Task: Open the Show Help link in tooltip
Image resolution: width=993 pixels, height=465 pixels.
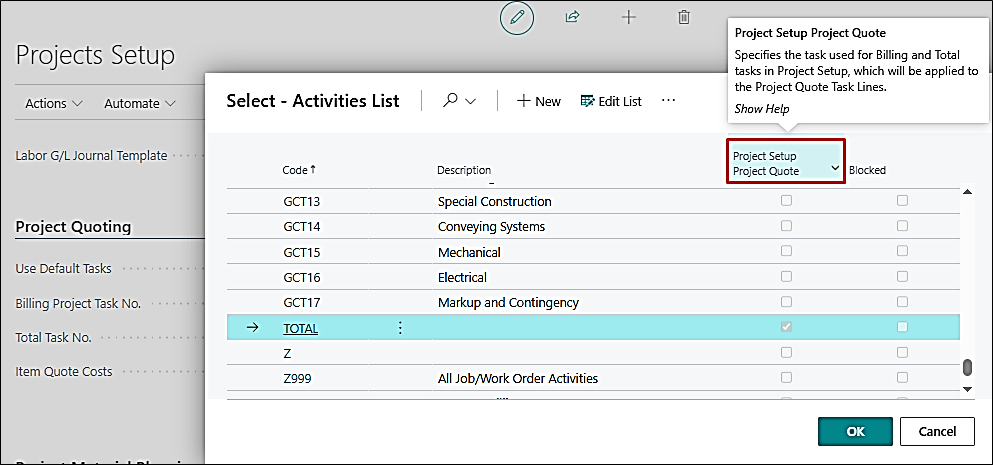Action: pos(761,108)
